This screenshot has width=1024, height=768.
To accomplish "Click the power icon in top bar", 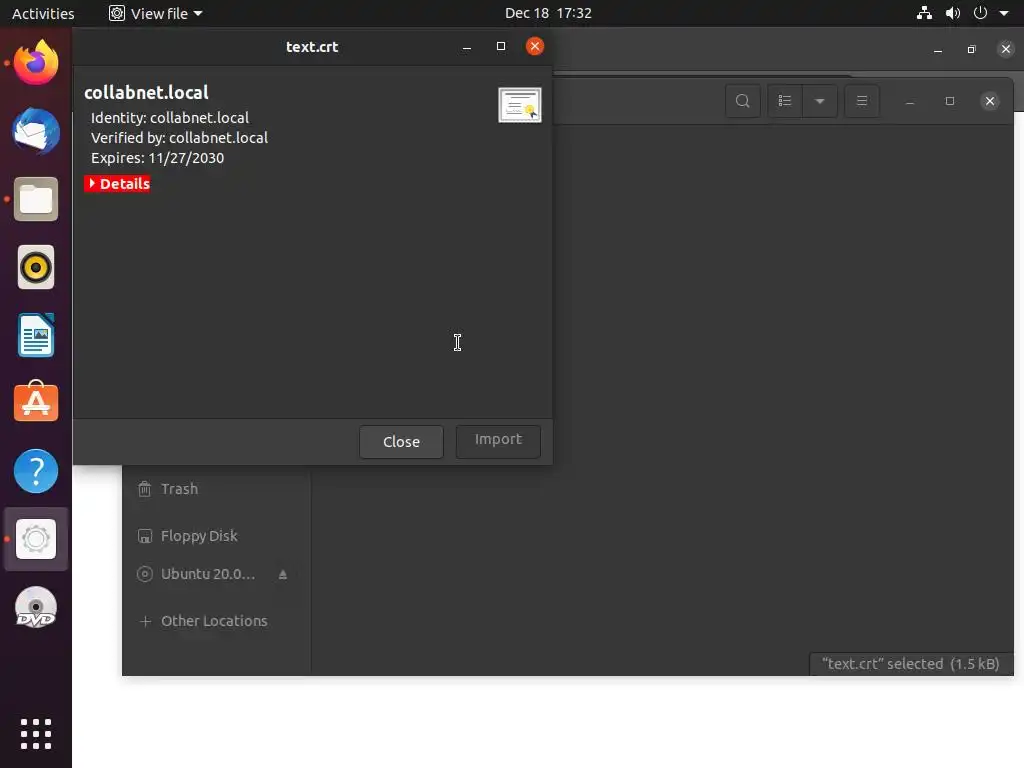I will pos(980,13).
